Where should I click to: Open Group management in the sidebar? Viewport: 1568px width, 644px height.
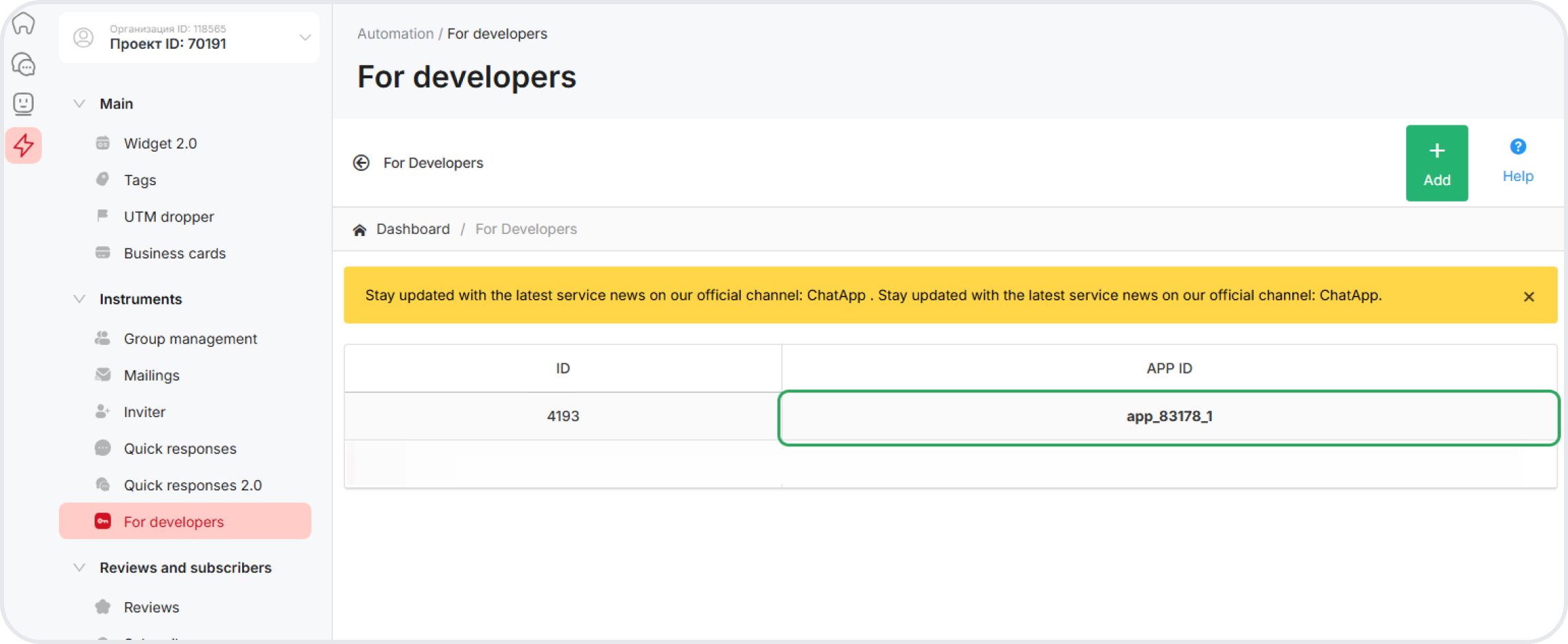click(190, 339)
